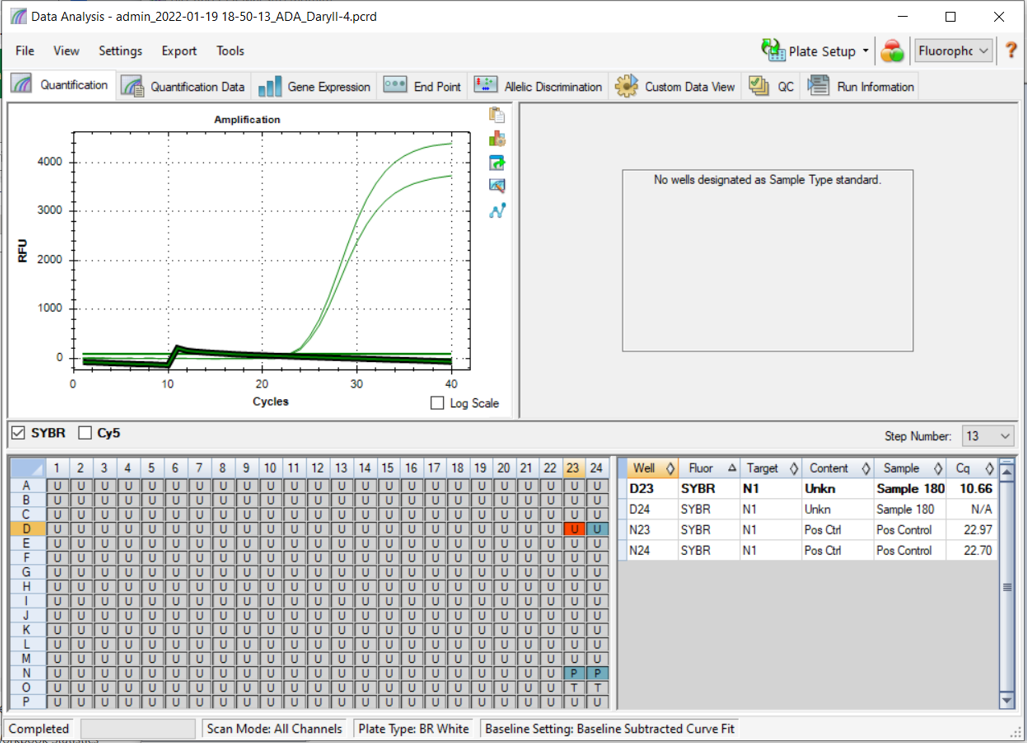Switch to the Gene Expression tab

(x=314, y=87)
